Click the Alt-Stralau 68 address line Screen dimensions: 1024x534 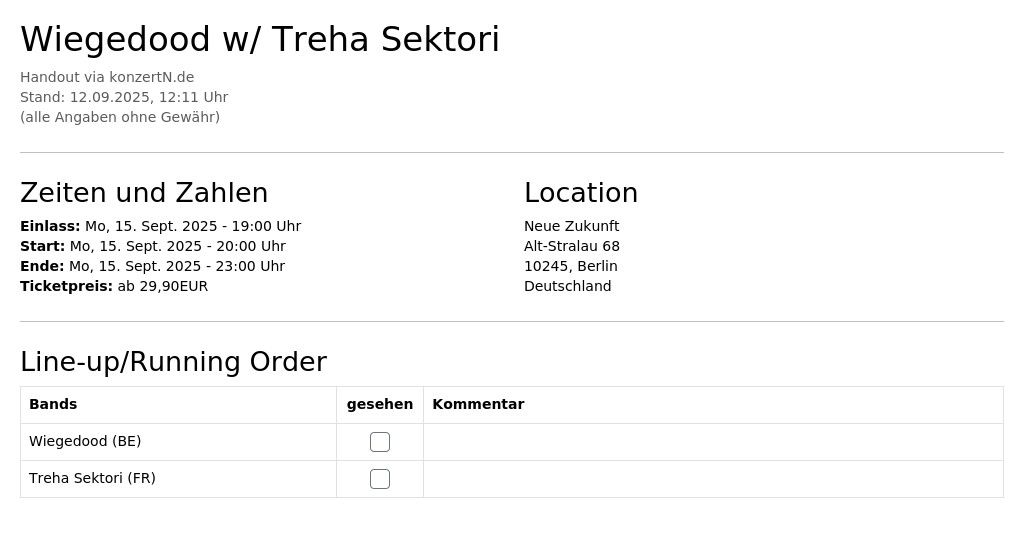[x=572, y=246]
